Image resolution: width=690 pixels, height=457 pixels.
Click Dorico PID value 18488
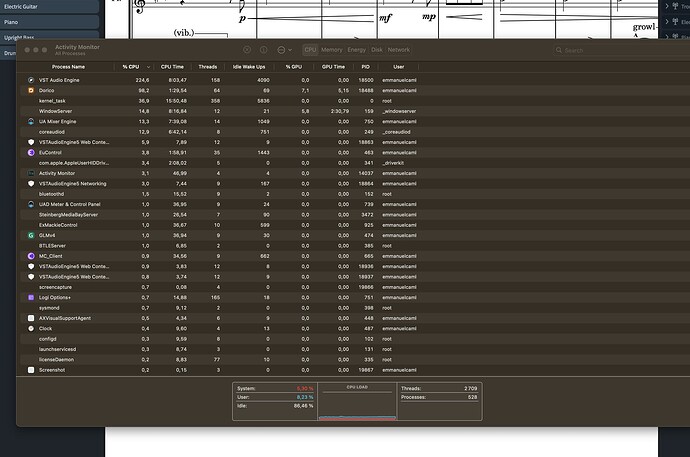pyautogui.click(x=366, y=90)
